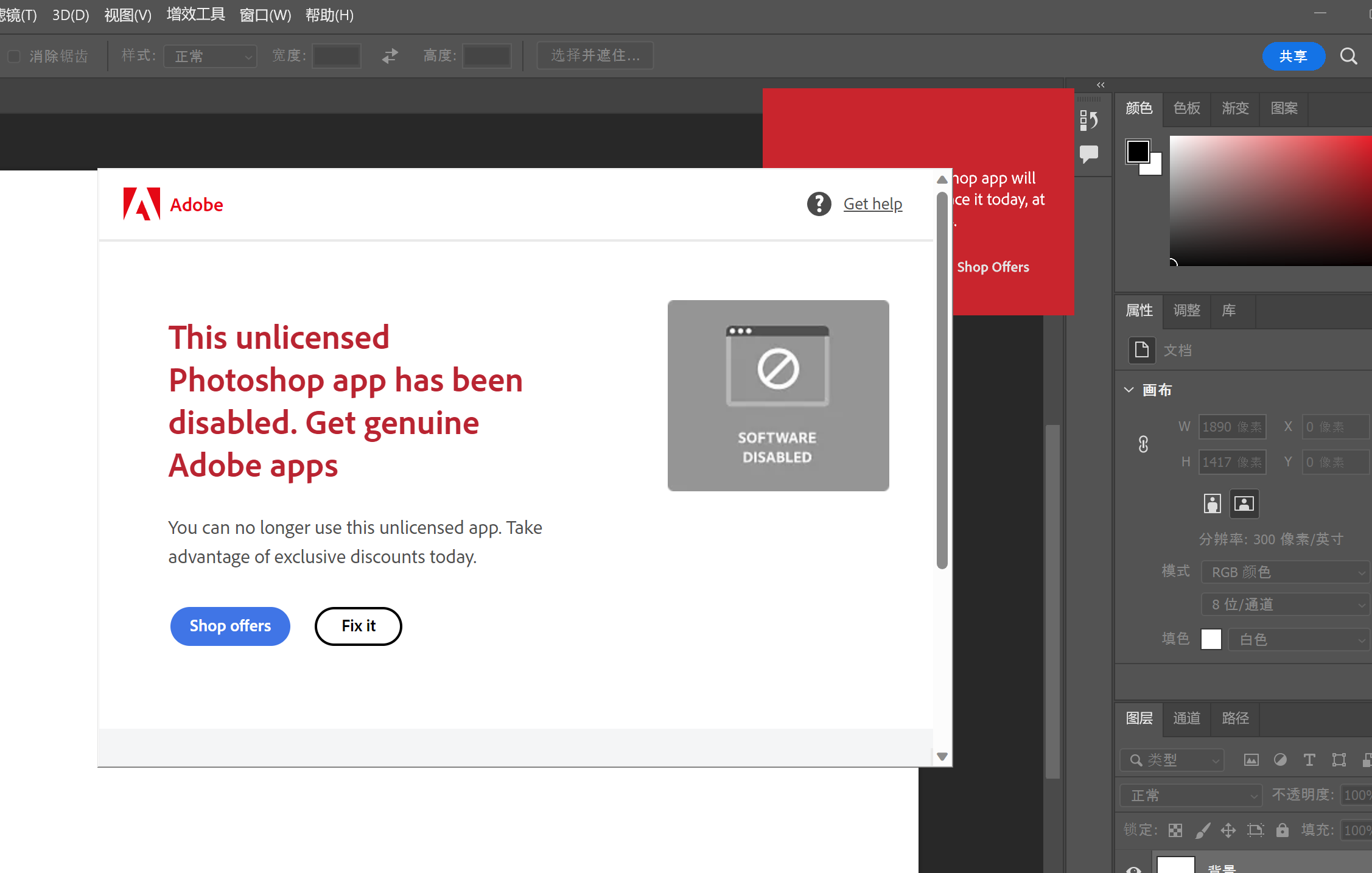The width and height of the screenshot is (1372, 873).
Task: Open the 增效工具 plugins menu
Action: pos(196,15)
